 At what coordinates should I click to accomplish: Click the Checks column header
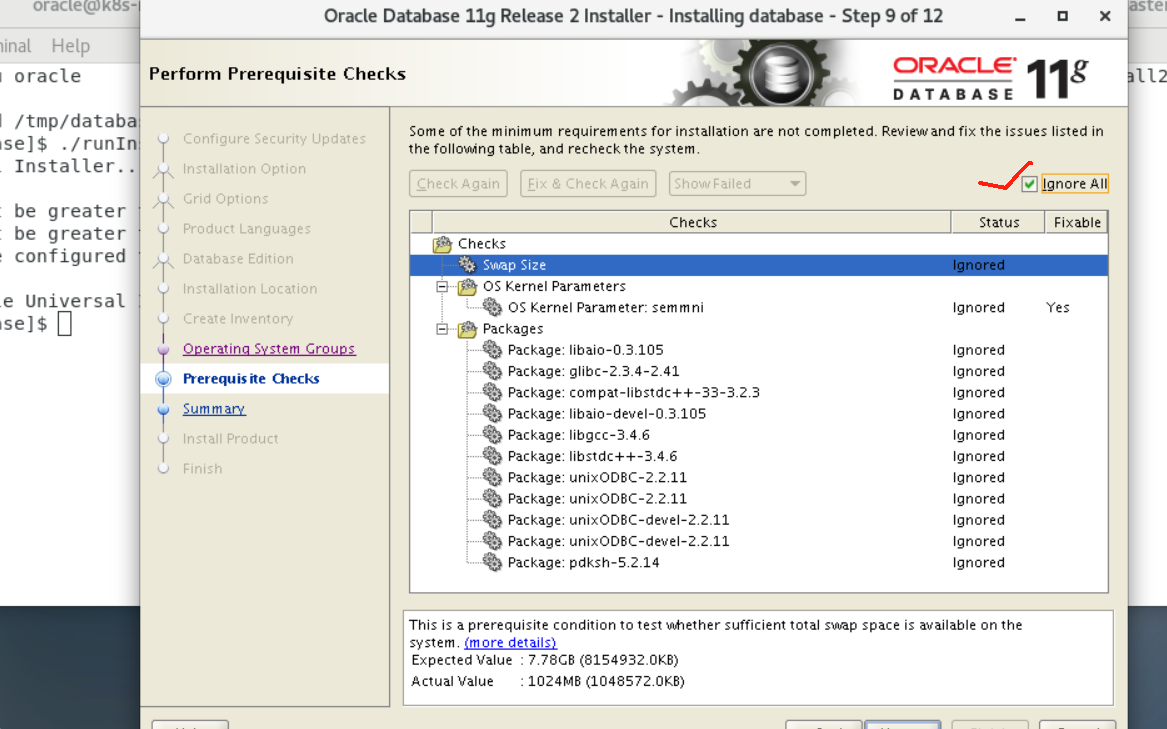692,222
